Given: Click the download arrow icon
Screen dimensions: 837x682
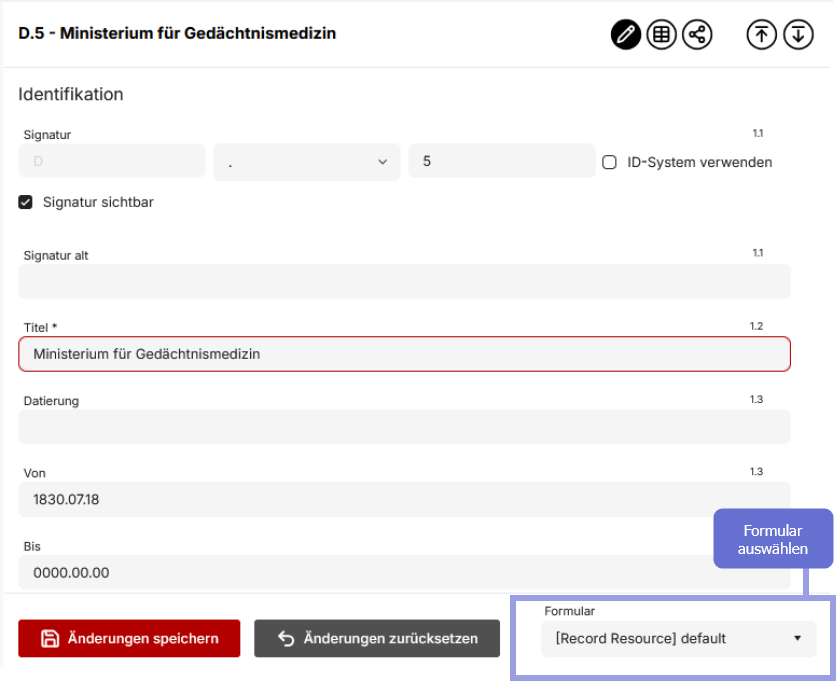Looking at the screenshot, I should 798,34.
